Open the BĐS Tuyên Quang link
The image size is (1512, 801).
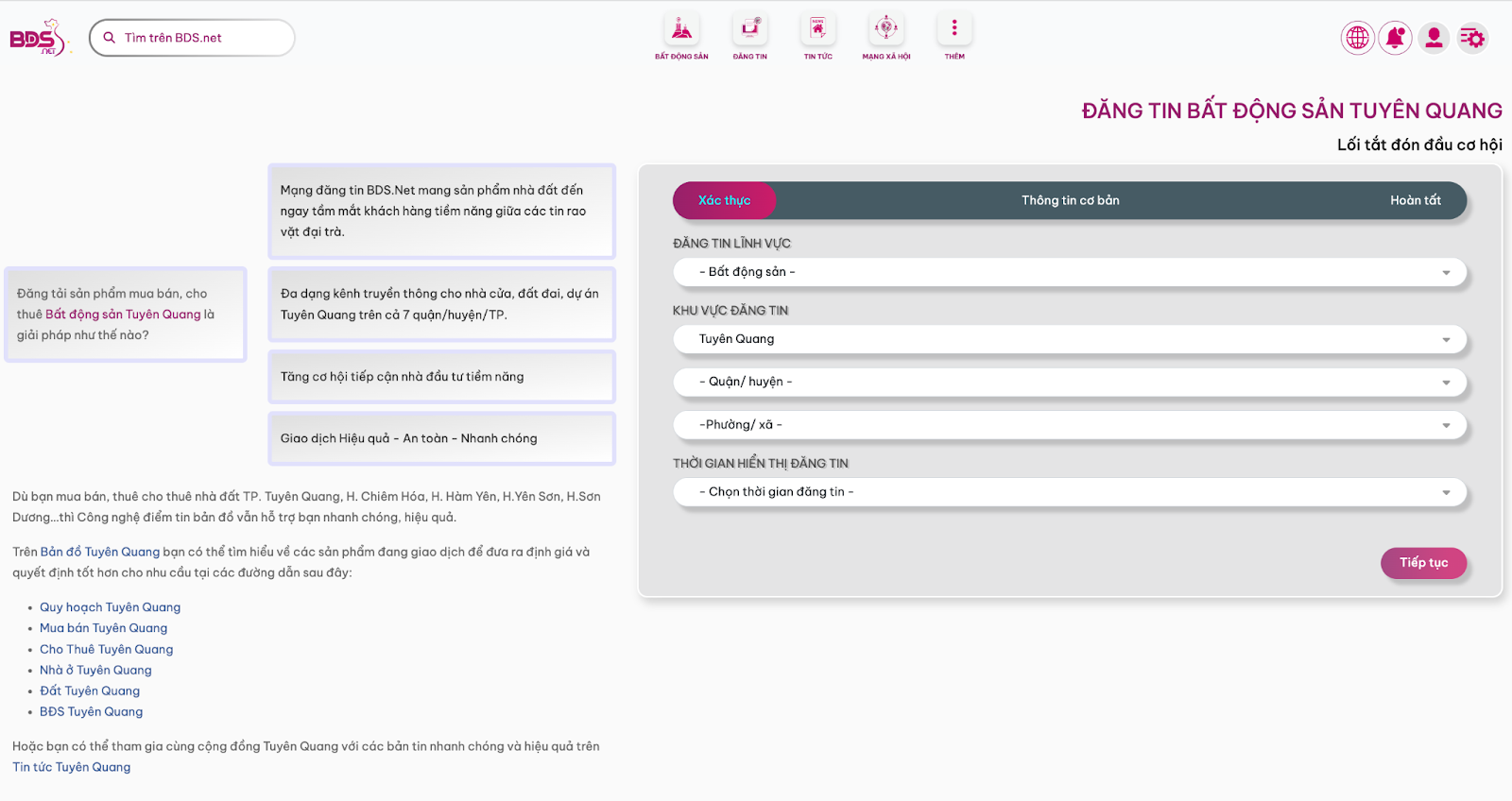91,711
